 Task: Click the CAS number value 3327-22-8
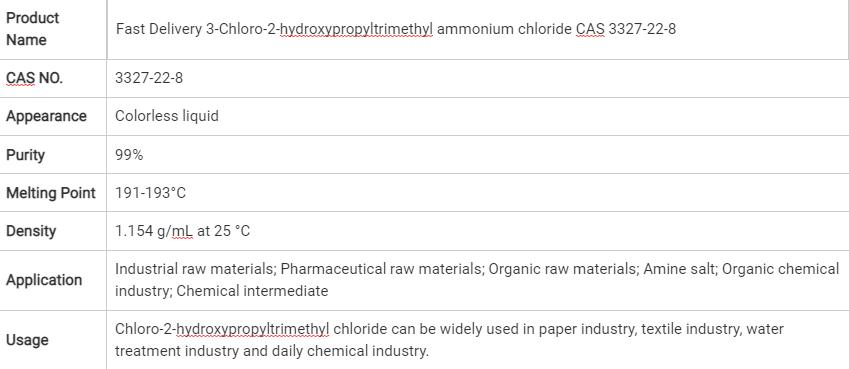click(149, 78)
